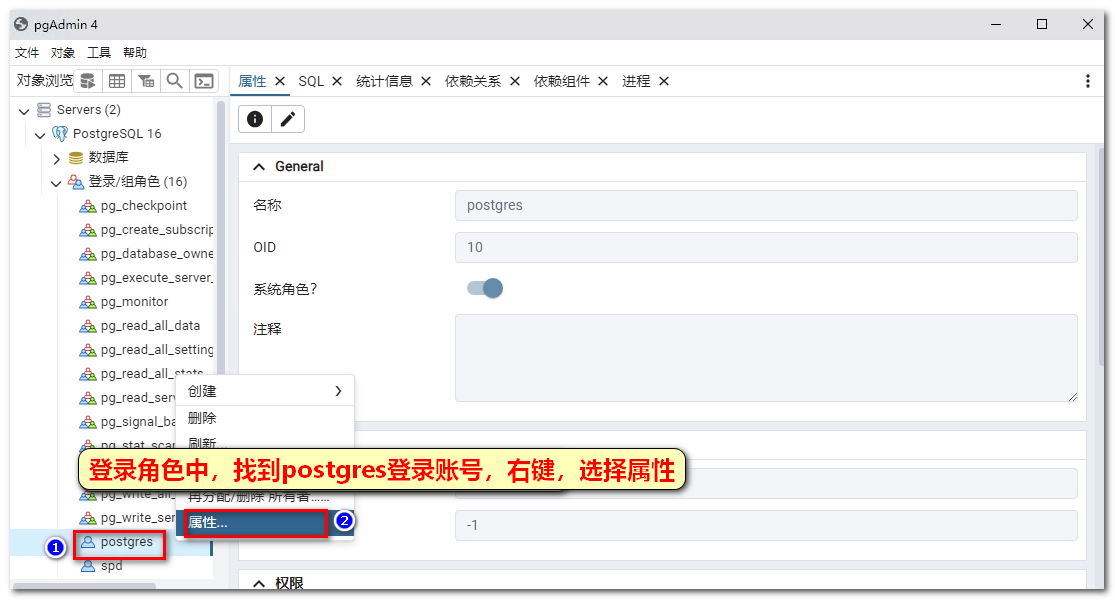Toggle the 系统角色? switch
1115x600 pixels.
pyautogui.click(x=485, y=288)
